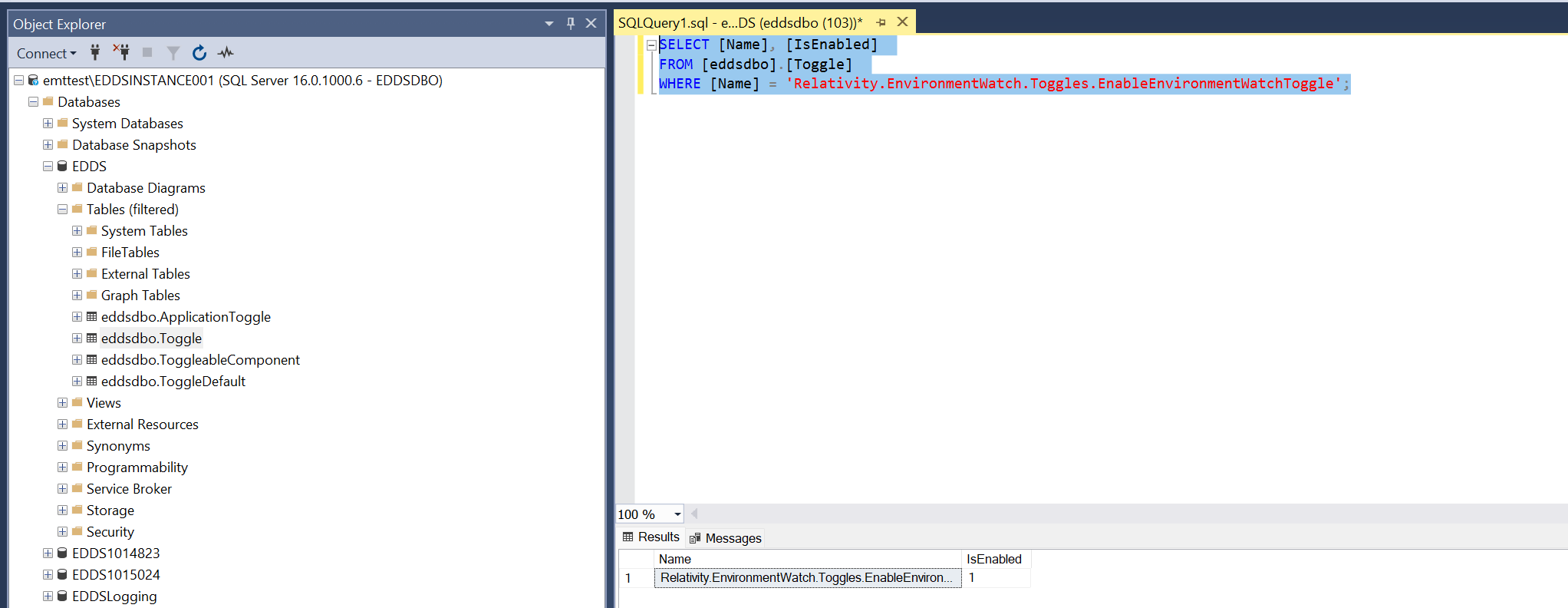The width and height of the screenshot is (1568, 608).
Task: Select the Name result cell in row 1
Action: [807, 578]
